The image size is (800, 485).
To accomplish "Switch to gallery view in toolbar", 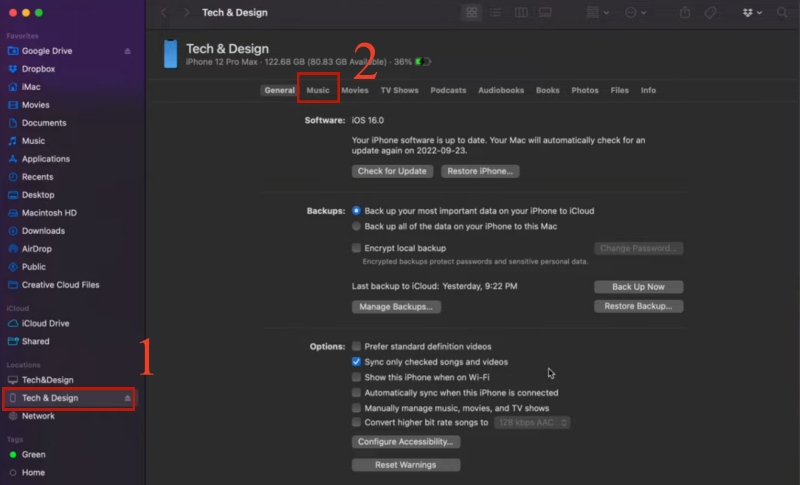I will pos(545,12).
